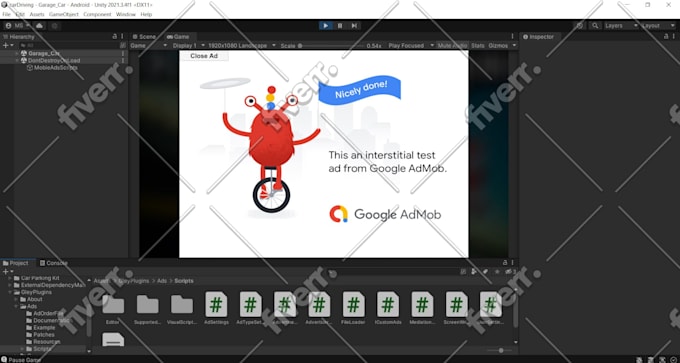Toggle Gizmos in Game view
The image size is (680, 363).
pos(498,46)
